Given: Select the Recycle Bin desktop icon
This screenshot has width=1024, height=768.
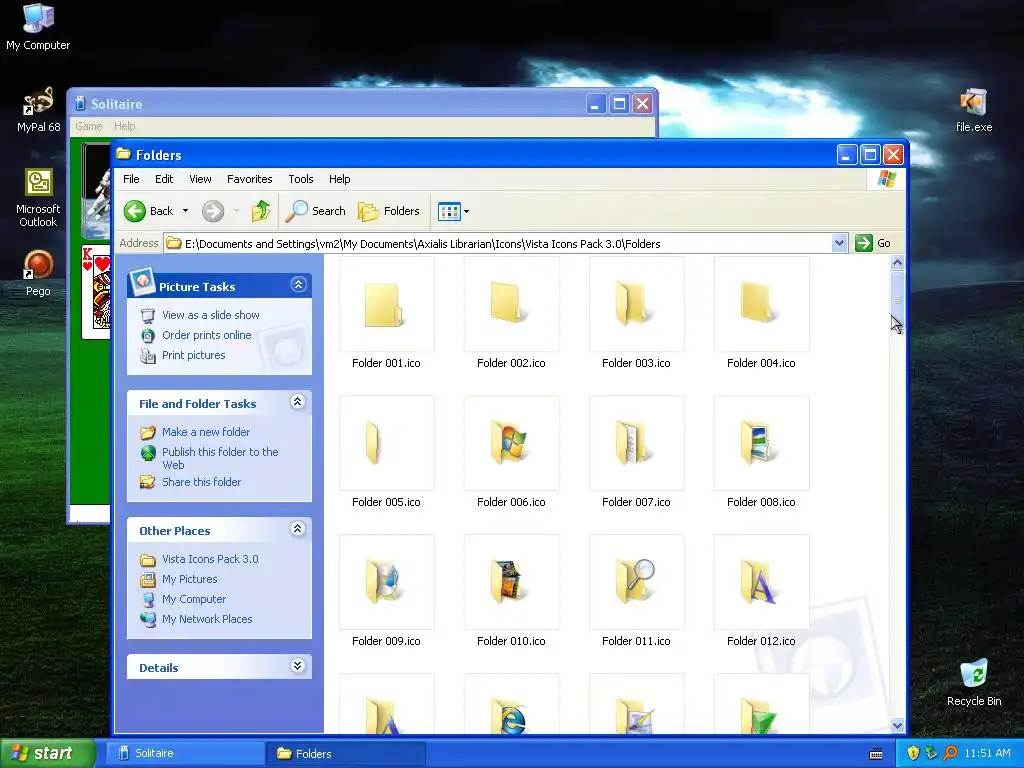Looking at the screenshot, I should pos(974,682).
